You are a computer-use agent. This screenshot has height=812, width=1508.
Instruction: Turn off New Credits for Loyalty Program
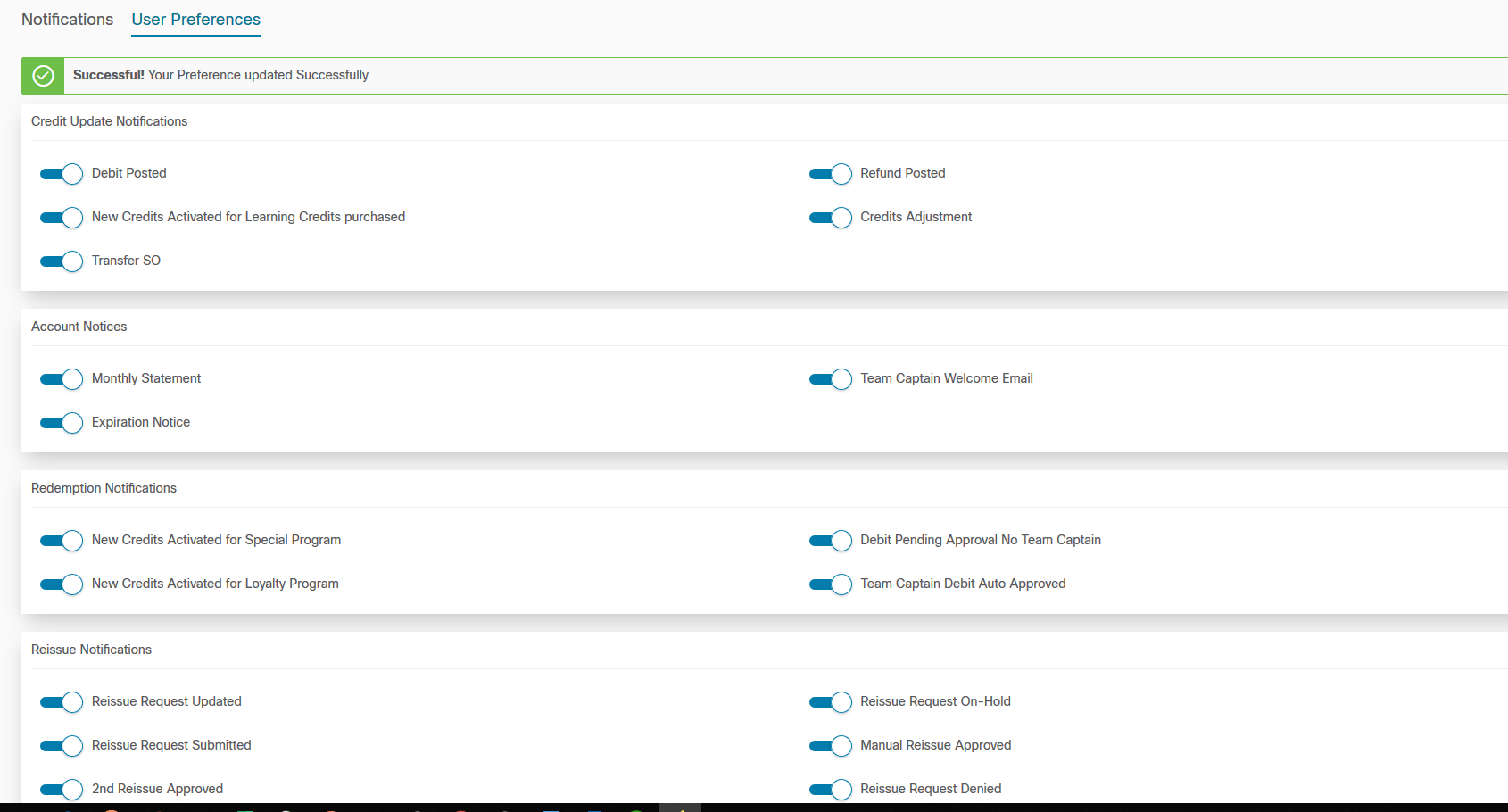tap(62, 584)
